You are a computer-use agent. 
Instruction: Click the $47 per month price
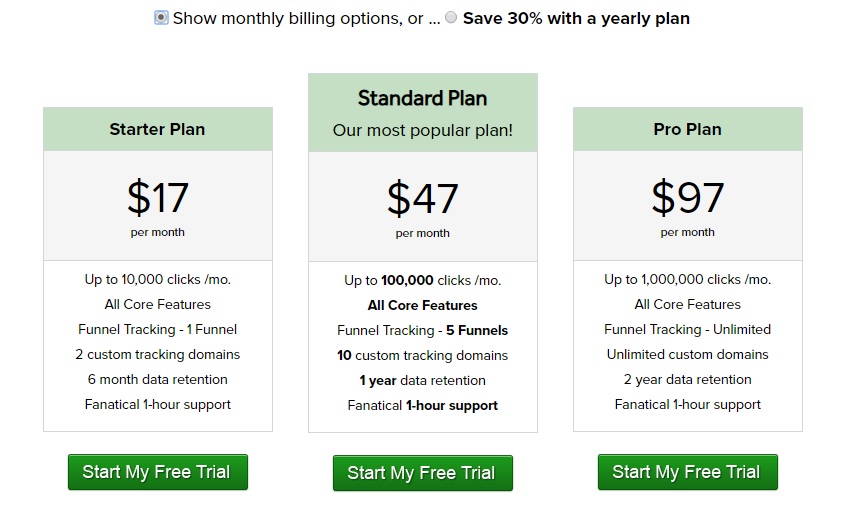click(x=422, y=198)
